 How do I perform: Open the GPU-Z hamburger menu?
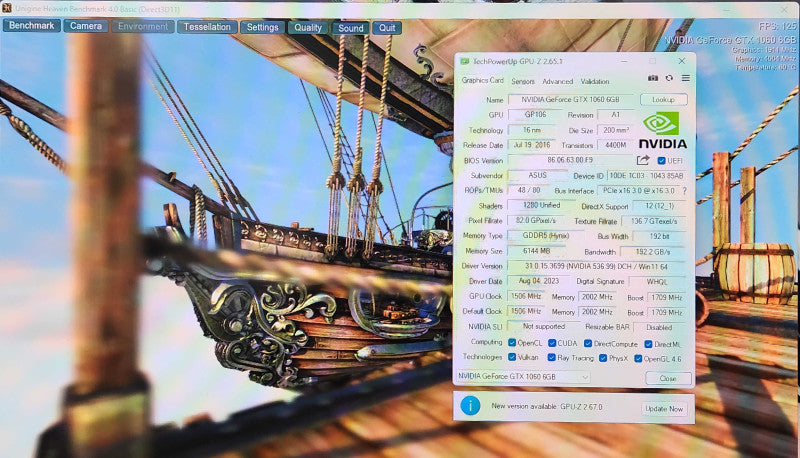coord(686,78)
